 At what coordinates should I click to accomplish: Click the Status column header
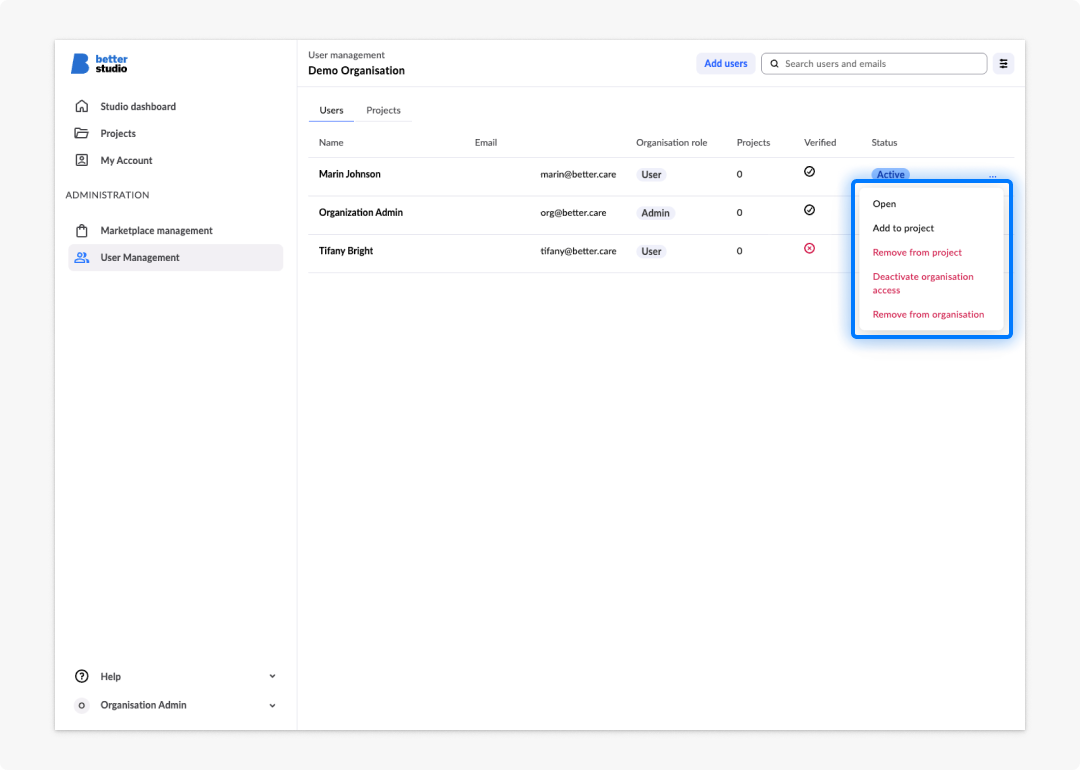(x=884, y=143)
